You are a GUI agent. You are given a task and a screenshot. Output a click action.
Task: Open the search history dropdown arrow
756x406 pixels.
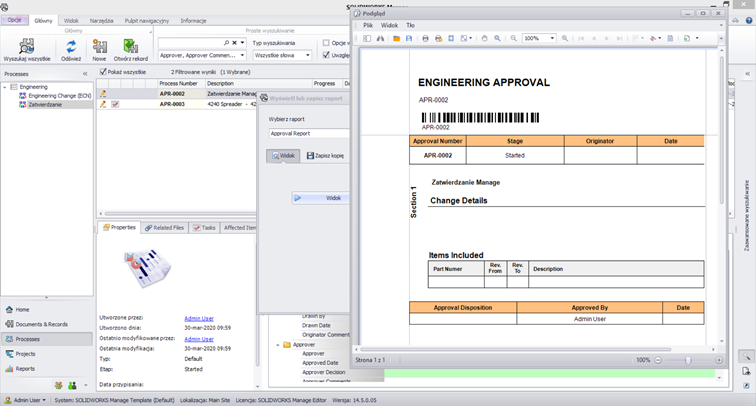point(242,43)
